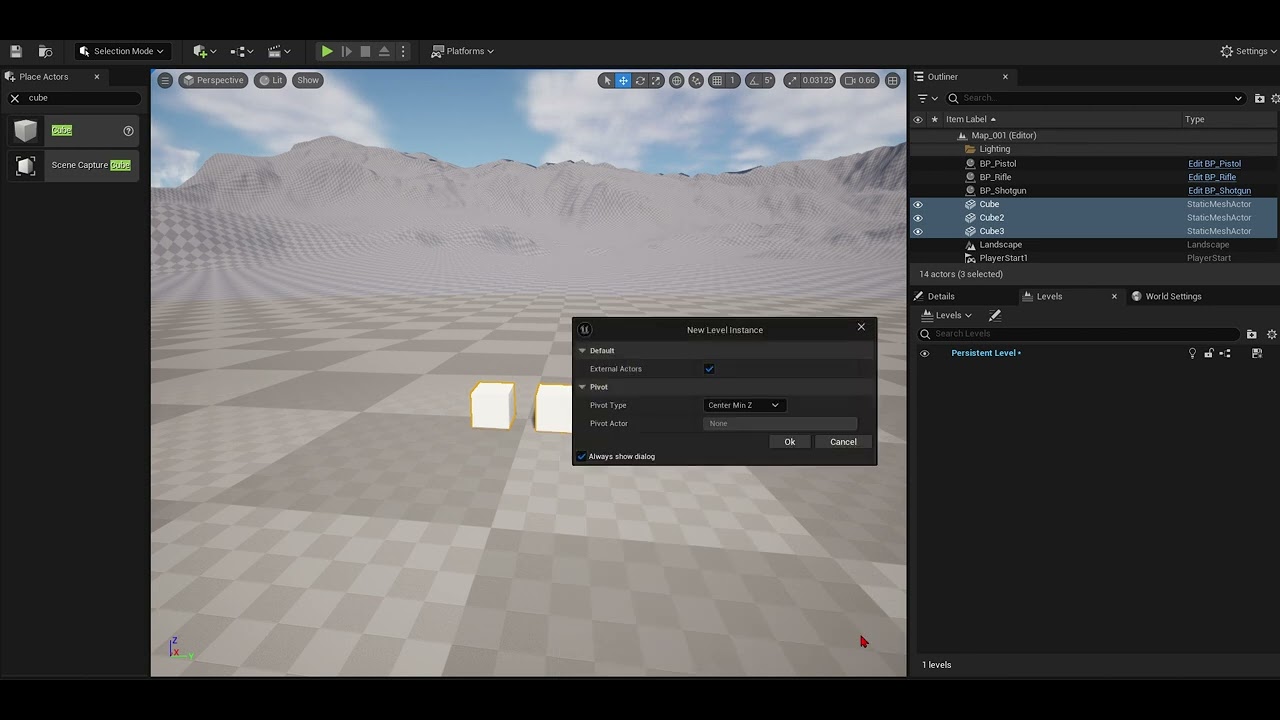Screen dimensions: 1280x720
Task: Open the Pivot Type Center Min Z combo box
Action: (x=744, y=405)
